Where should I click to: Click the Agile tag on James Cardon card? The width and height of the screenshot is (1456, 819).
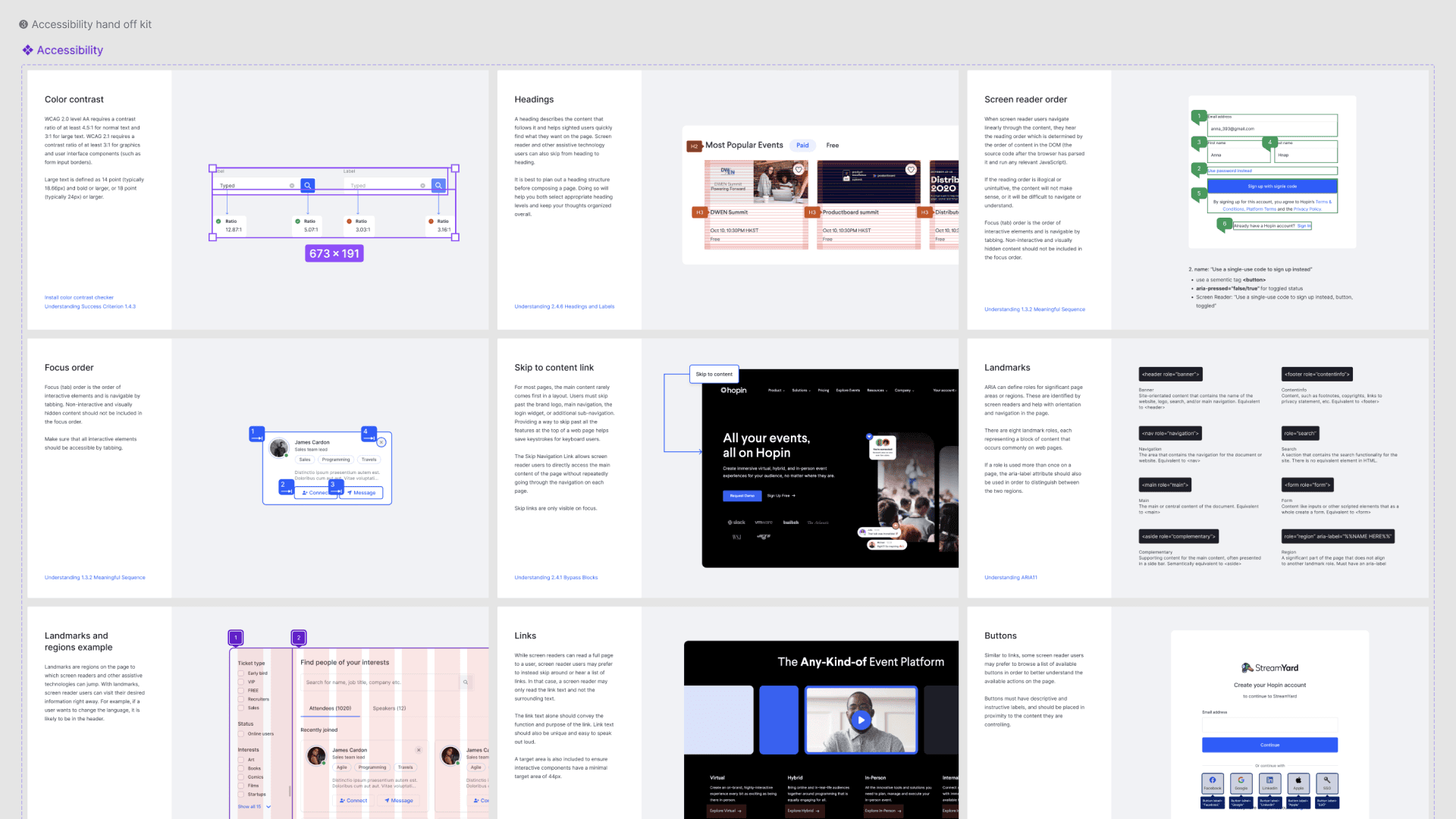342,767
